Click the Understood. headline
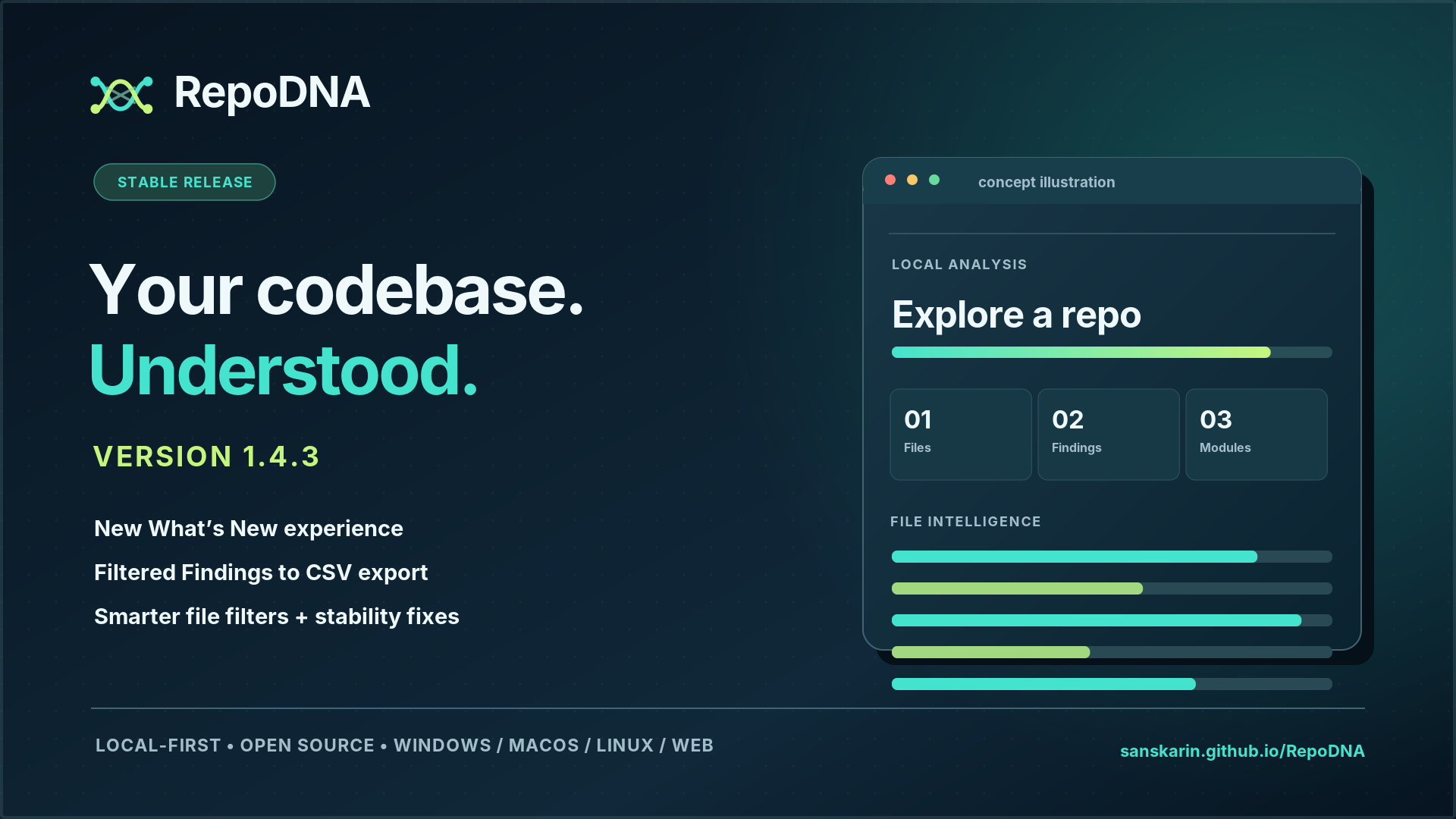This screenshot has width=1456, height=819. click(x=284, y=370)
